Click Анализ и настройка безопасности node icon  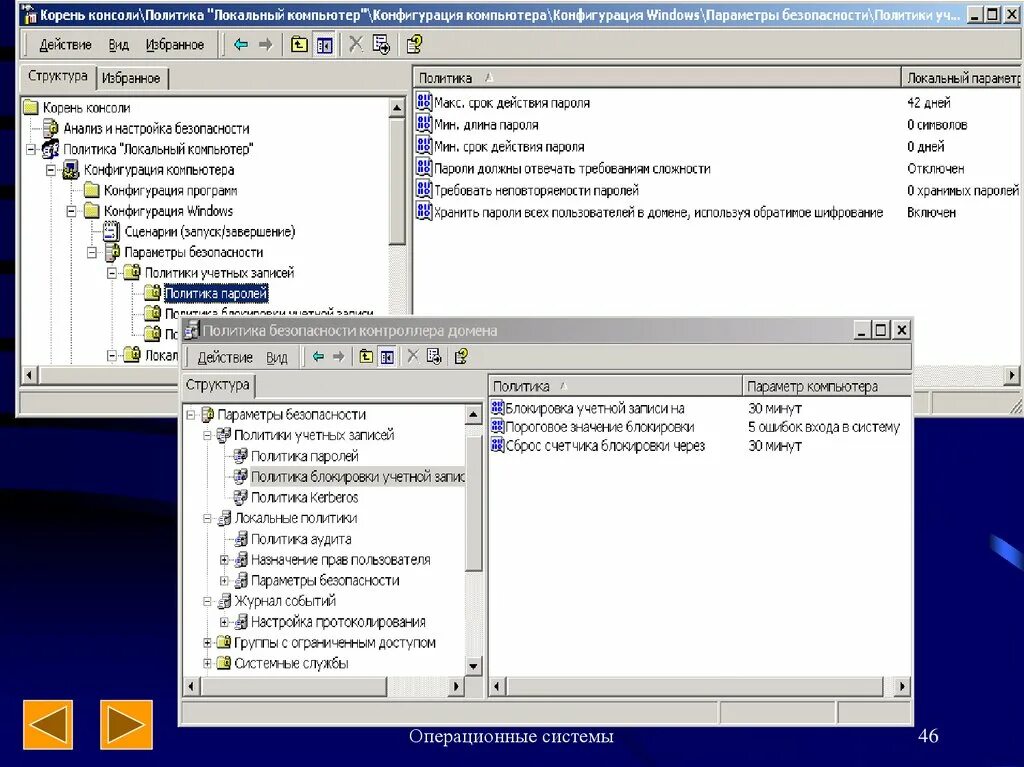51,127
